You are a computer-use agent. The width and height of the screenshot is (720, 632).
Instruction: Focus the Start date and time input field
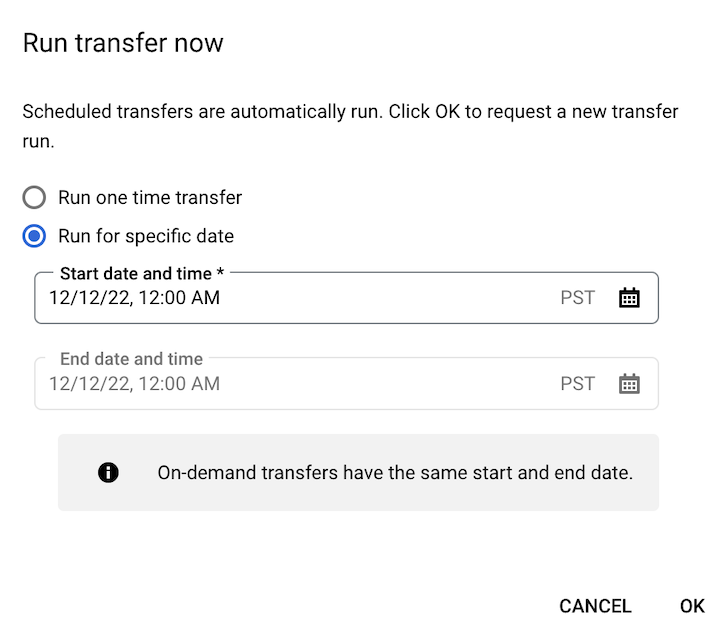tap(300, 298)
